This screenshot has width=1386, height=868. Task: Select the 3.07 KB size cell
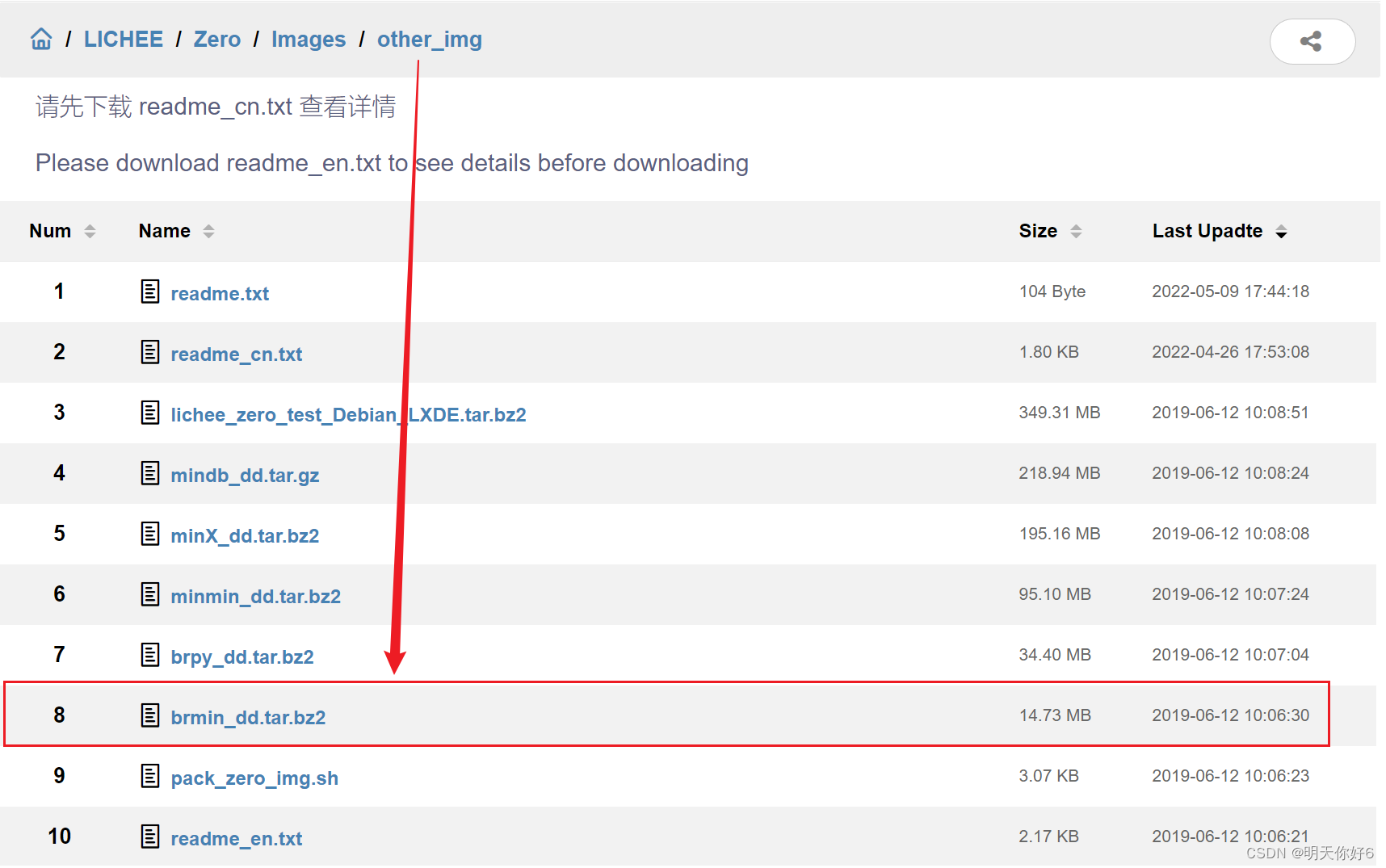pos(1049,776)
